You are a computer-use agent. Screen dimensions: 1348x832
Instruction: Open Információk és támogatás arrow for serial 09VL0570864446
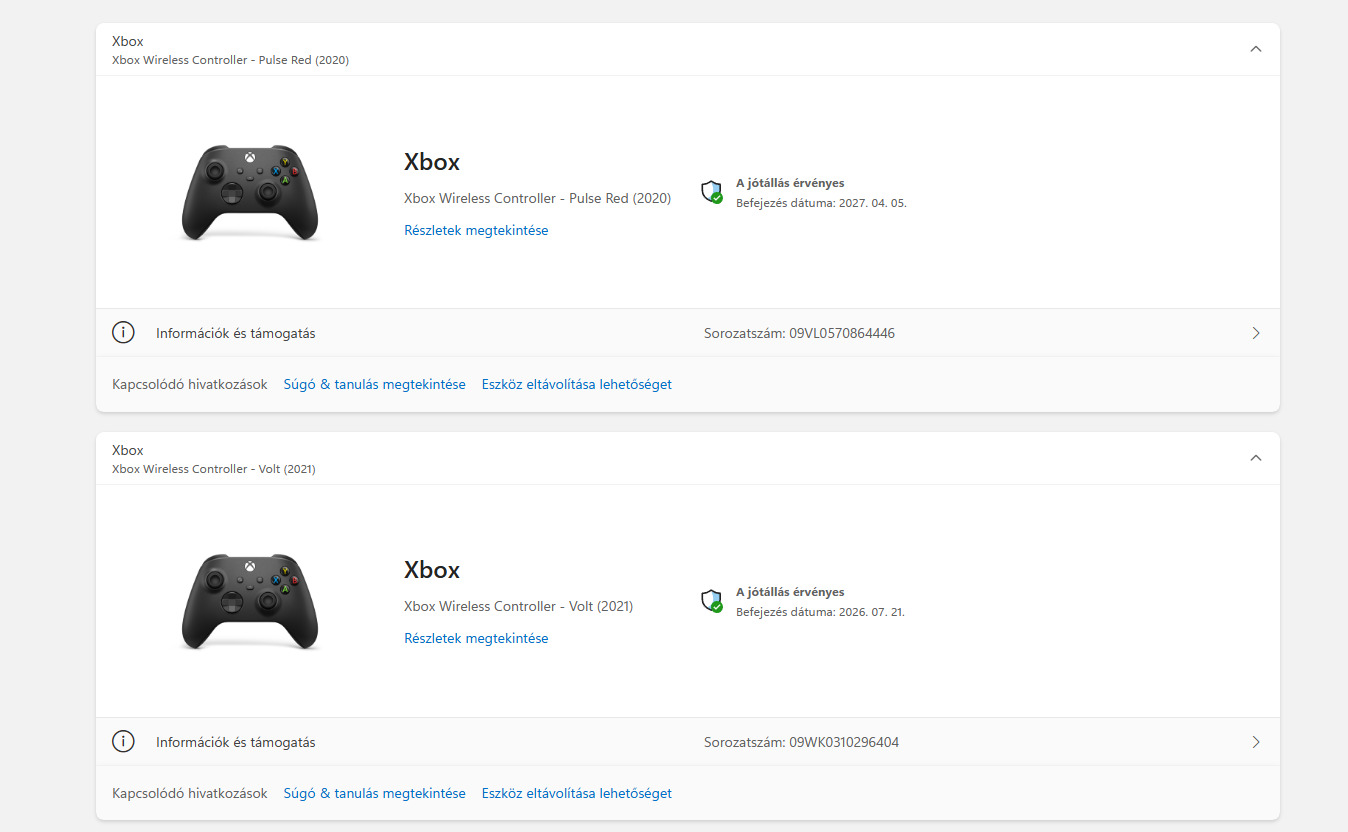1256,333
